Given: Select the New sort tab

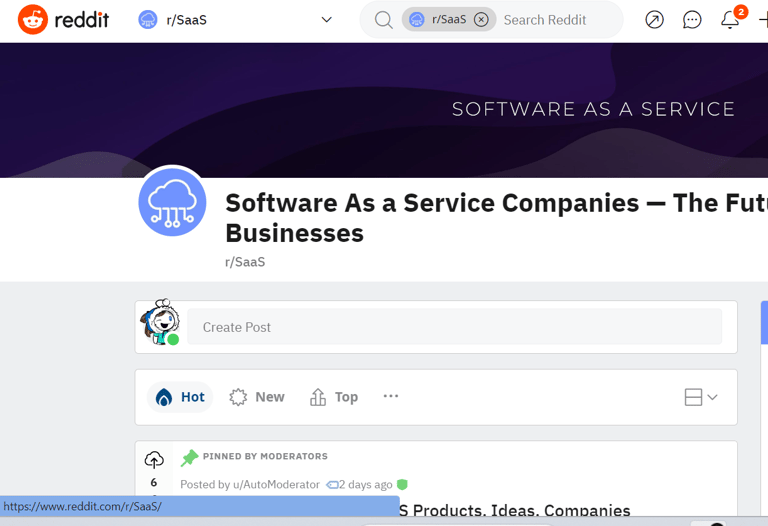Looking at the screenshot, I should pyautogui.click(x=257, y=397).
